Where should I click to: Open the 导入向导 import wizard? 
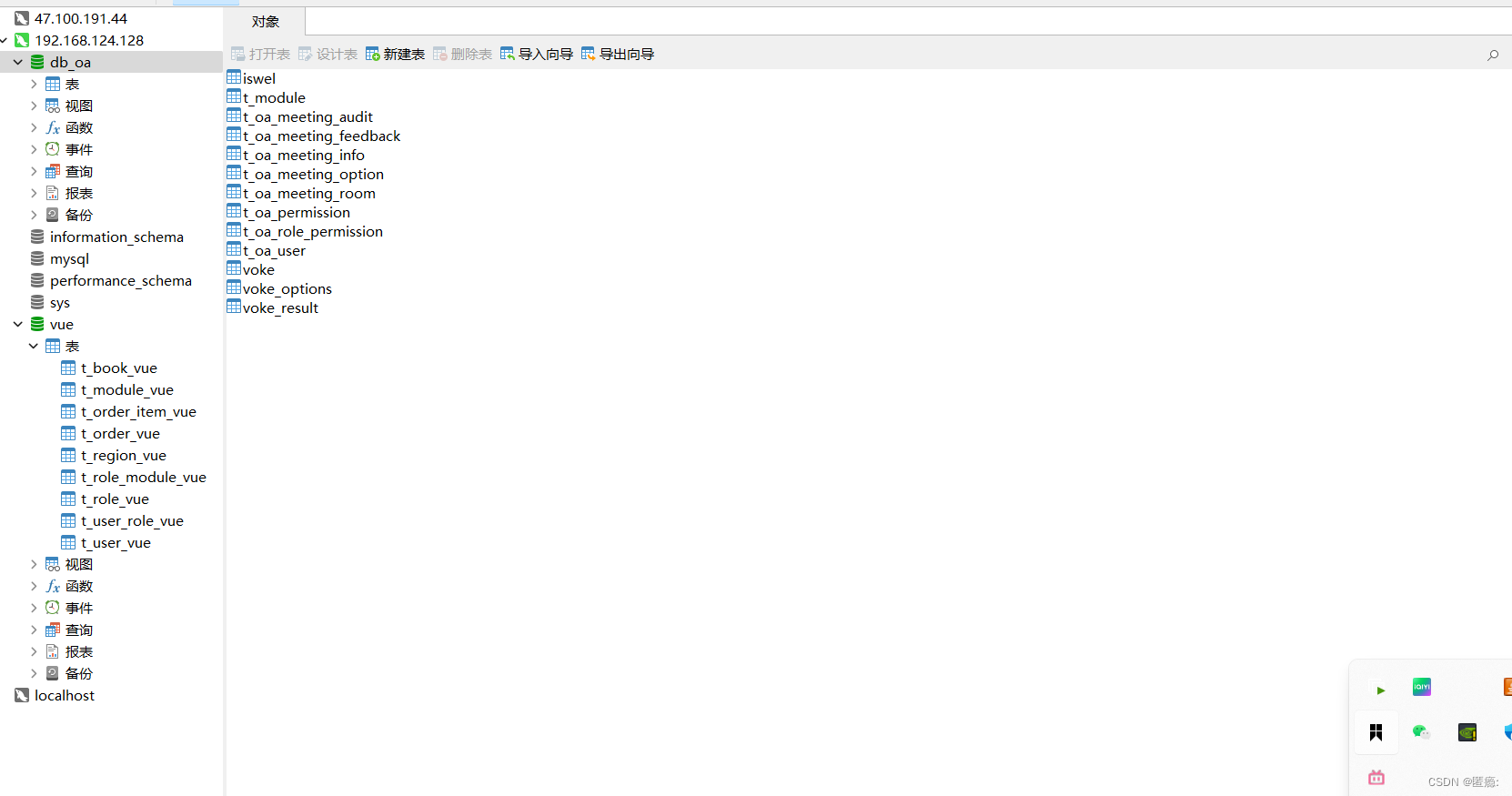(537, 55)
